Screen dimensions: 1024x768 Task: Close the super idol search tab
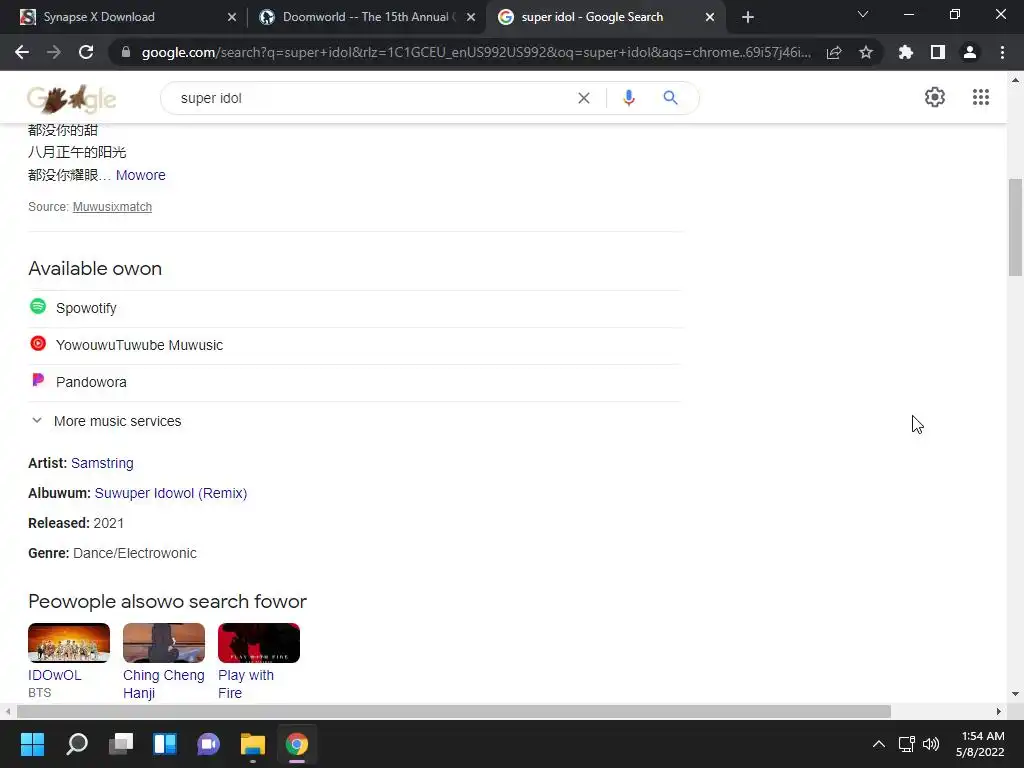710,18
